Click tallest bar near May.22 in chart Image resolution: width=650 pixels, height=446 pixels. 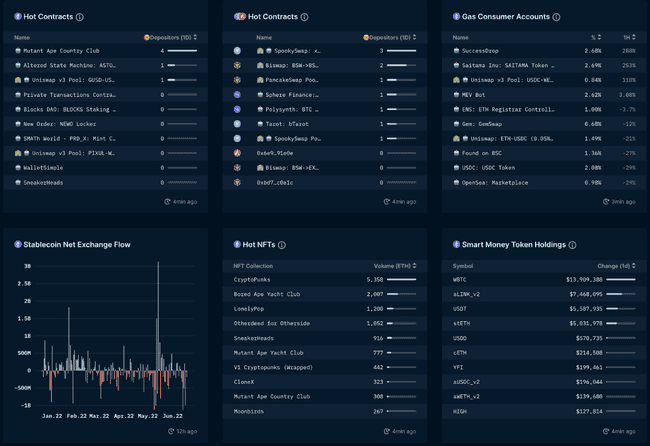158,316
